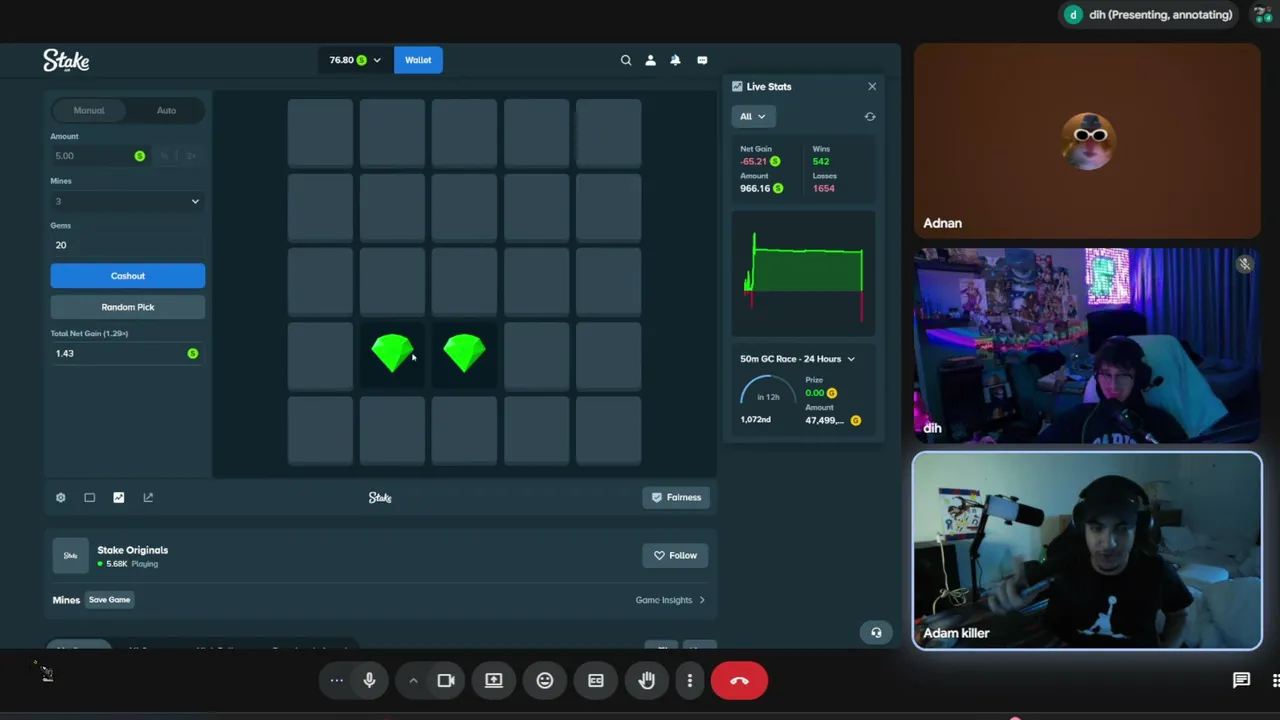Send an emoji reaction
The height and width of the screenshot is (720, 1280).
coord(545,681)
